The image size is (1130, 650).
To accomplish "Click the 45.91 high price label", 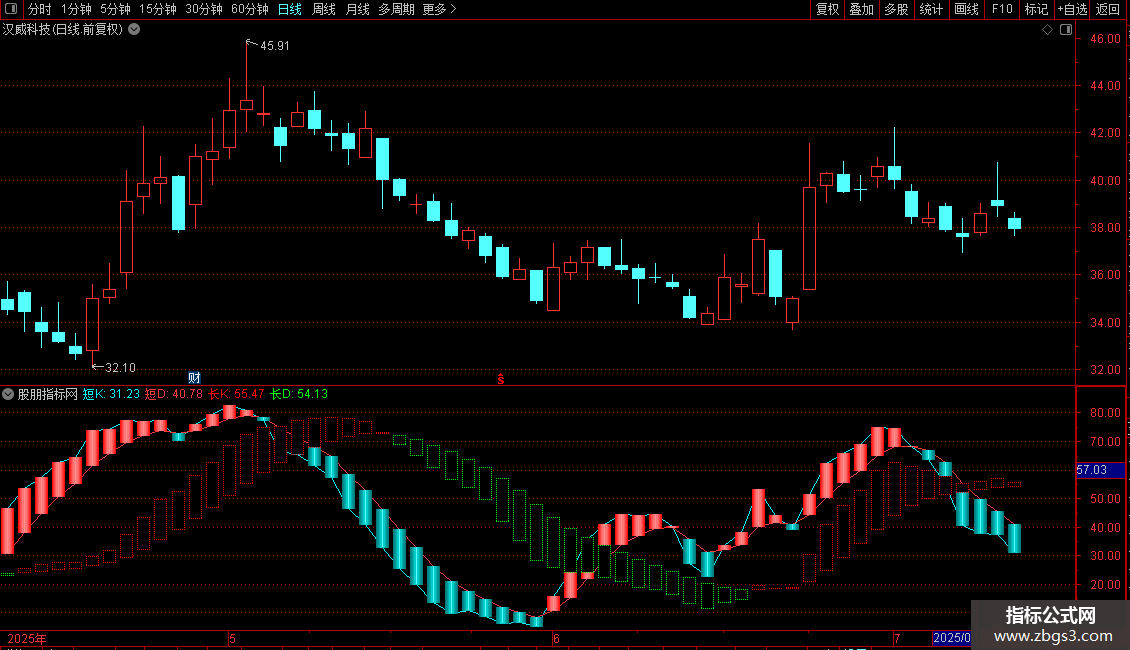I will tap(275, 46).
